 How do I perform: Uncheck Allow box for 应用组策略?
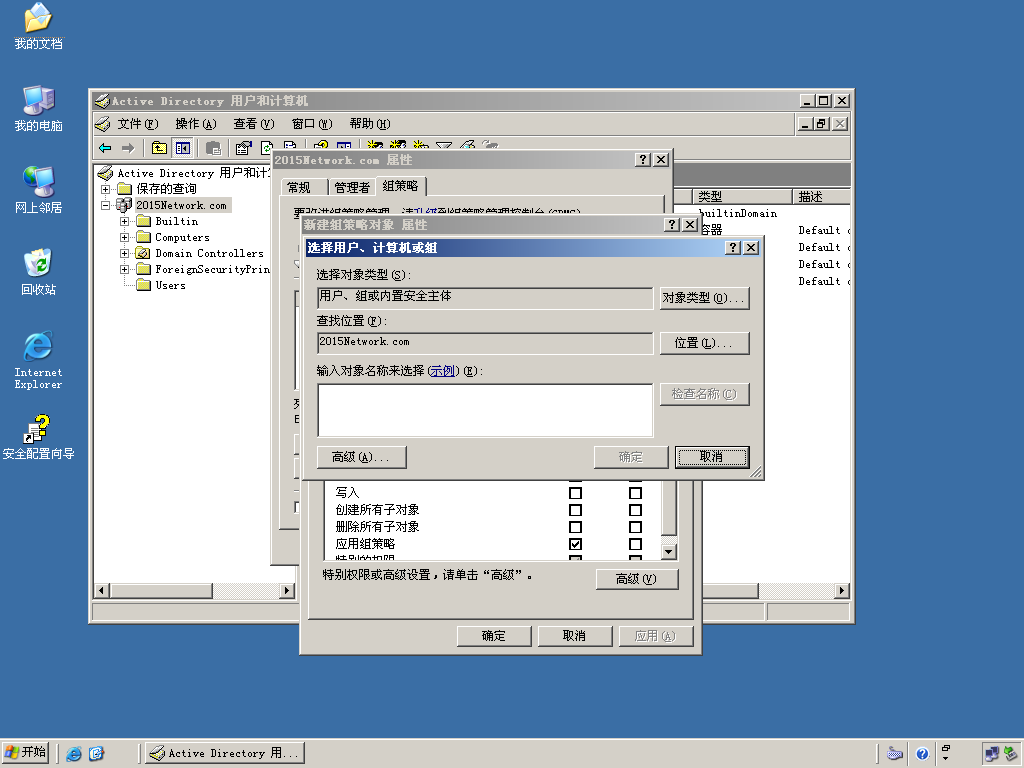pos(575,544)
